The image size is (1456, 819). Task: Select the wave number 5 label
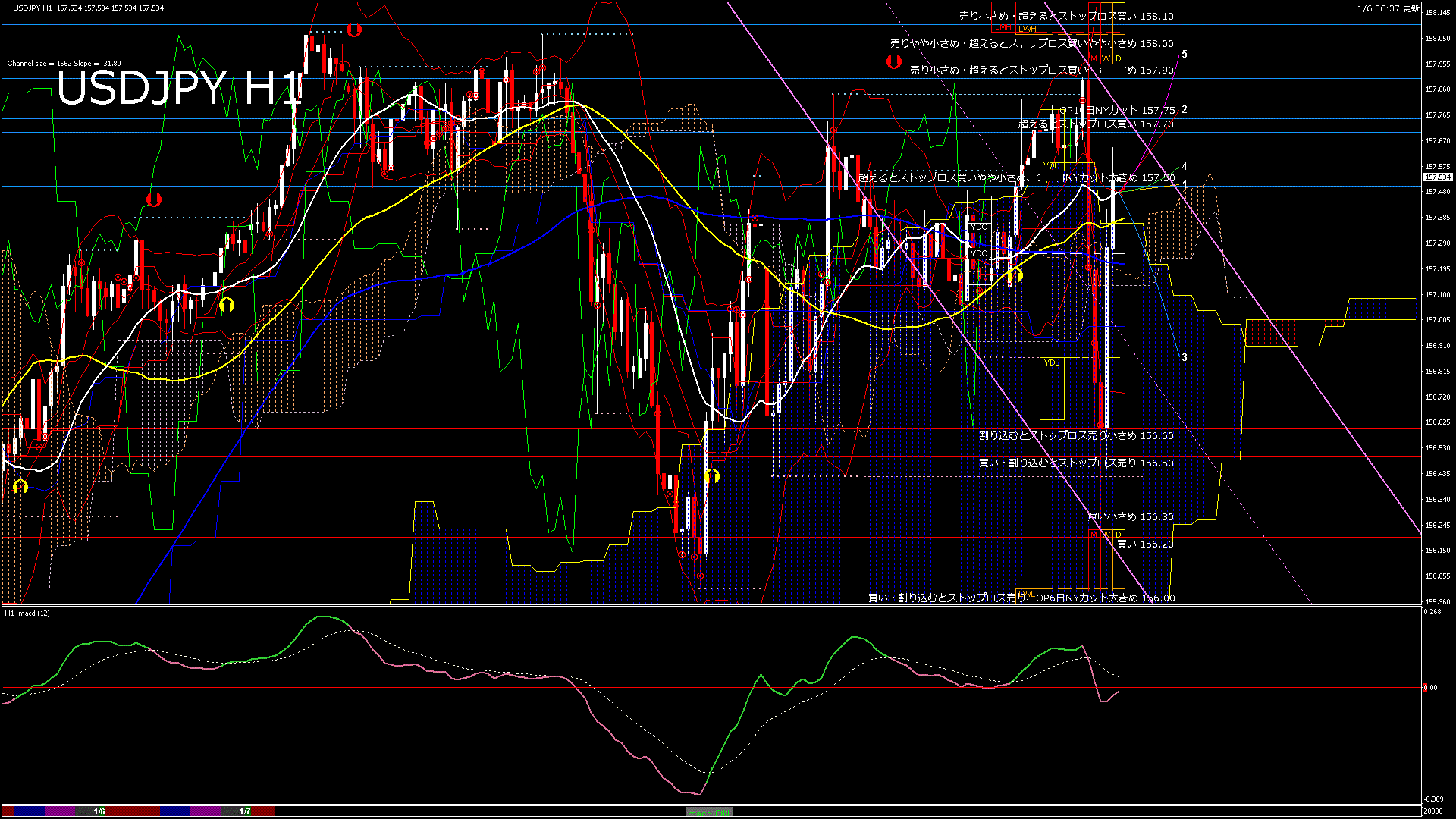point(1185,55)
